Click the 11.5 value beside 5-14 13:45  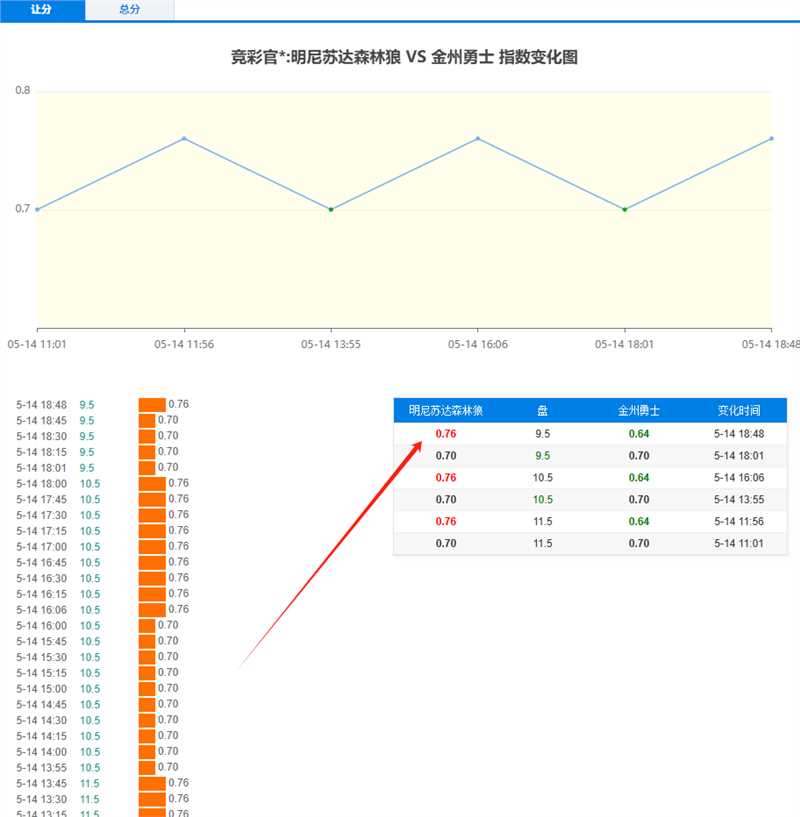90,784
